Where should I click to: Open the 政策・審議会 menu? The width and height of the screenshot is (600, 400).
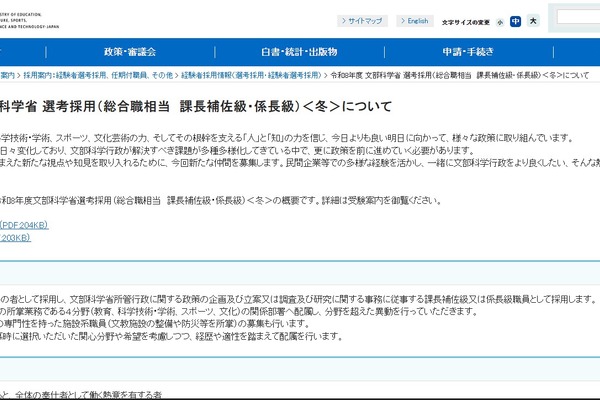pos(130,52)
